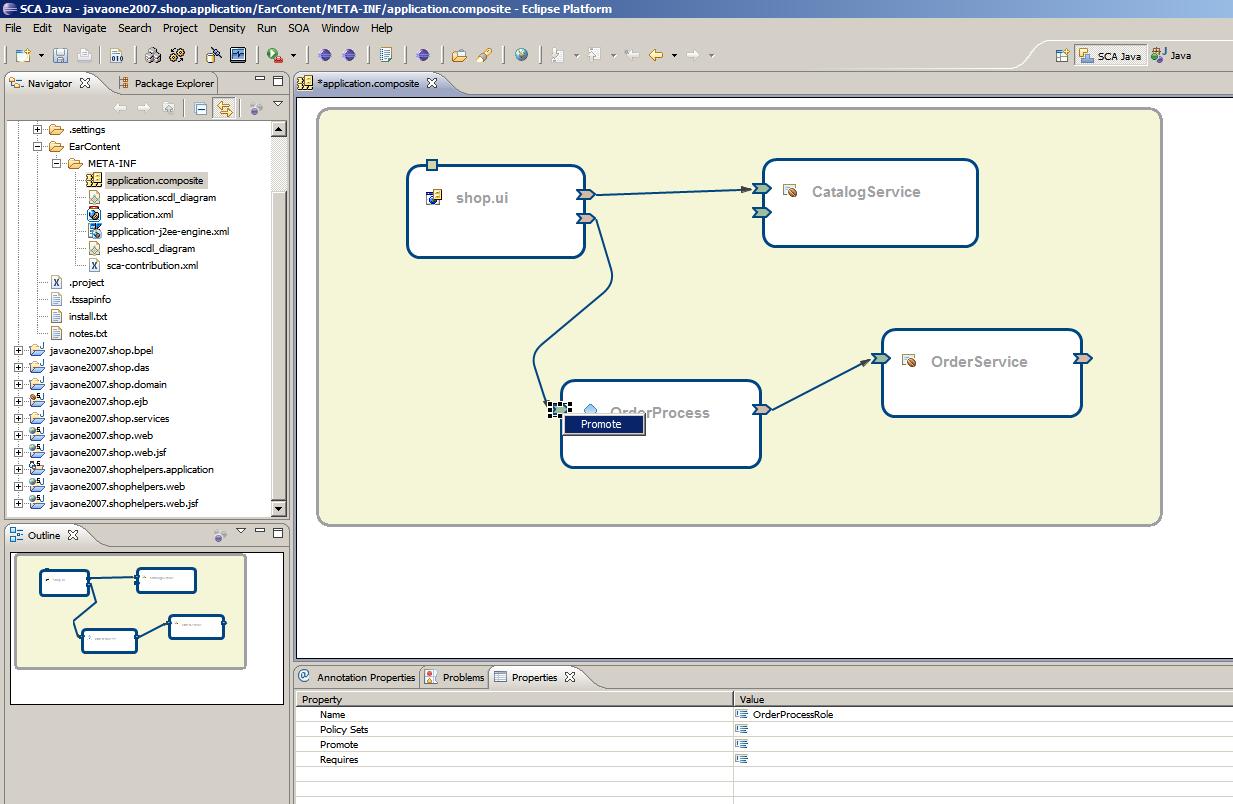Click the OrderProcessRole name value

click(x=793, y=714)
